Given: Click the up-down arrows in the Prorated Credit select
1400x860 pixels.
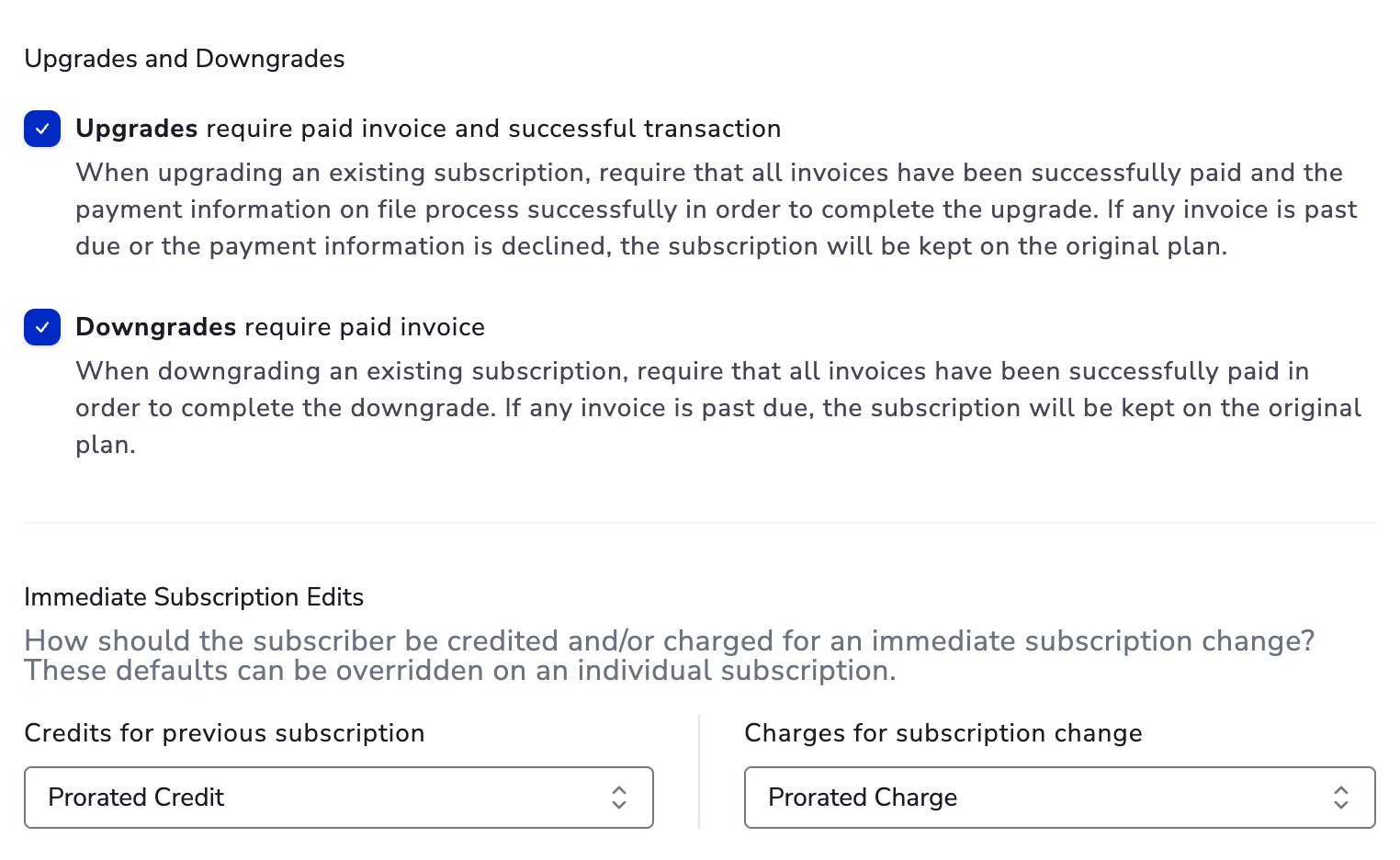Looking at the screenshot, I should pos(619,798).
